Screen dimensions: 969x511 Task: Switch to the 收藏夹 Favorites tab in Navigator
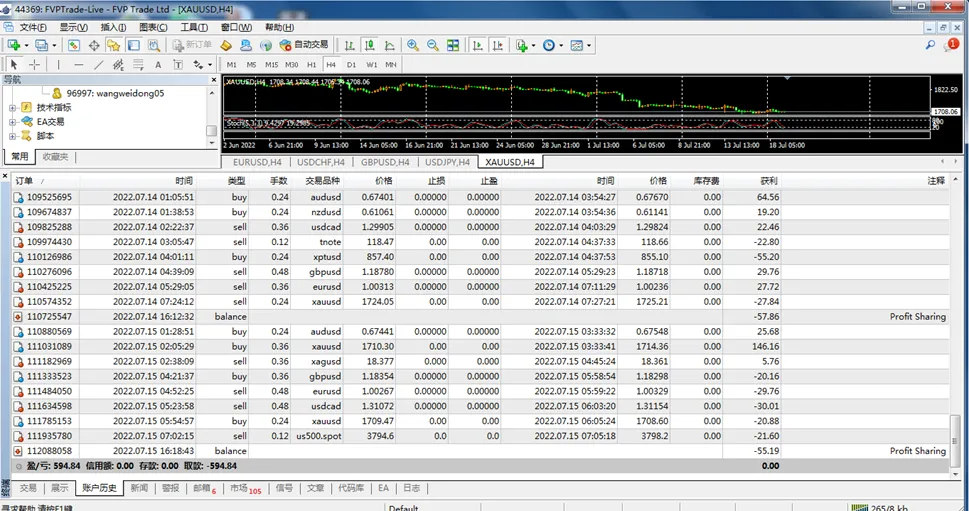coord(56,157)
